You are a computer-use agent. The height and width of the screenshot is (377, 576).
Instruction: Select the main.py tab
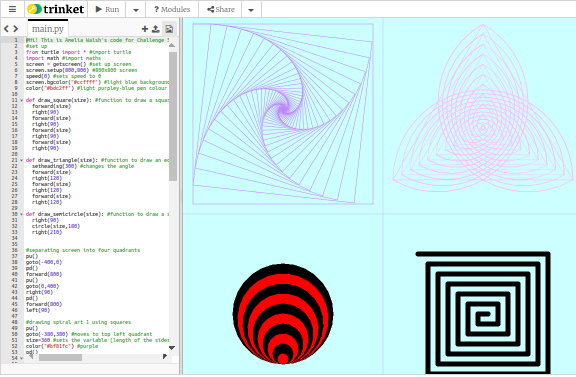[x=48, y=28]
